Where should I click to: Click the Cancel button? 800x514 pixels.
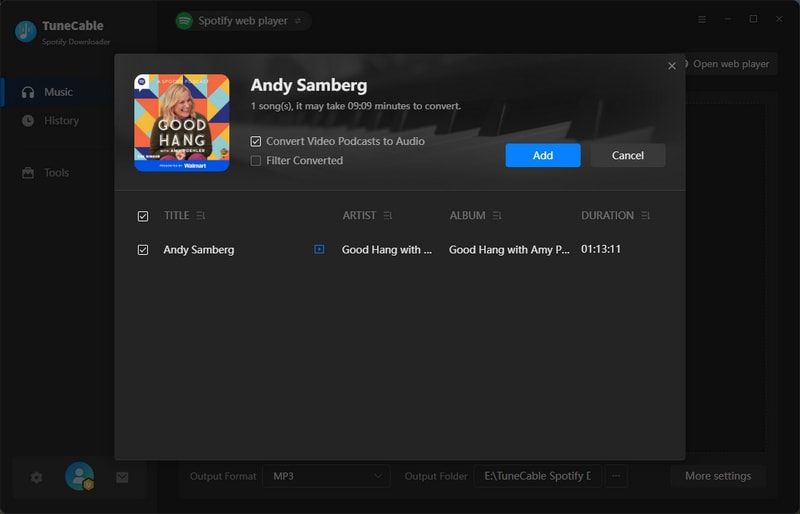pyautogui.click(x=628, y=155)
